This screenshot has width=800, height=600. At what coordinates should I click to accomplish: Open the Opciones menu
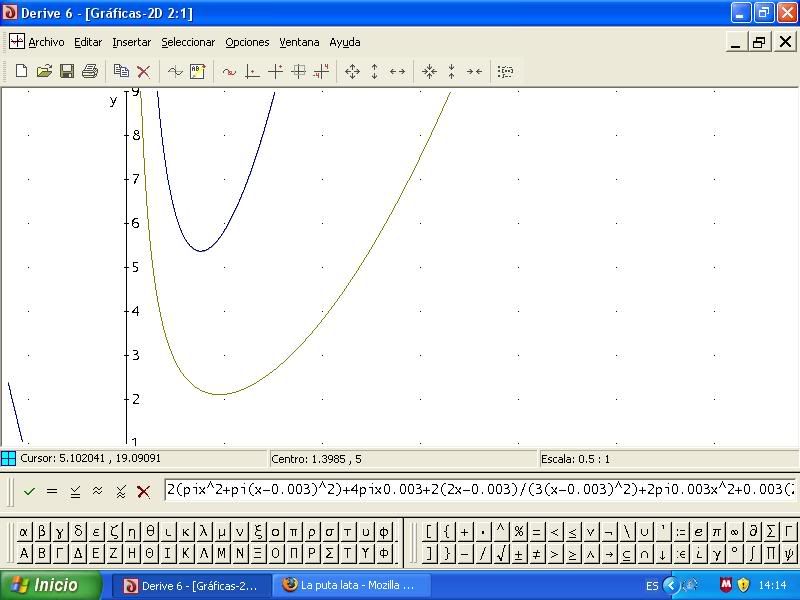(247, 42)
